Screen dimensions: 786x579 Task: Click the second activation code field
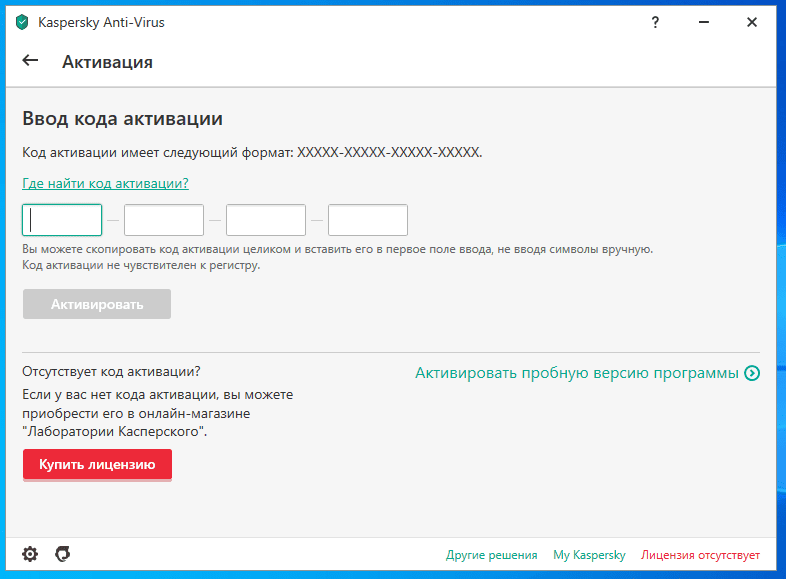click(x=164, y=220)
